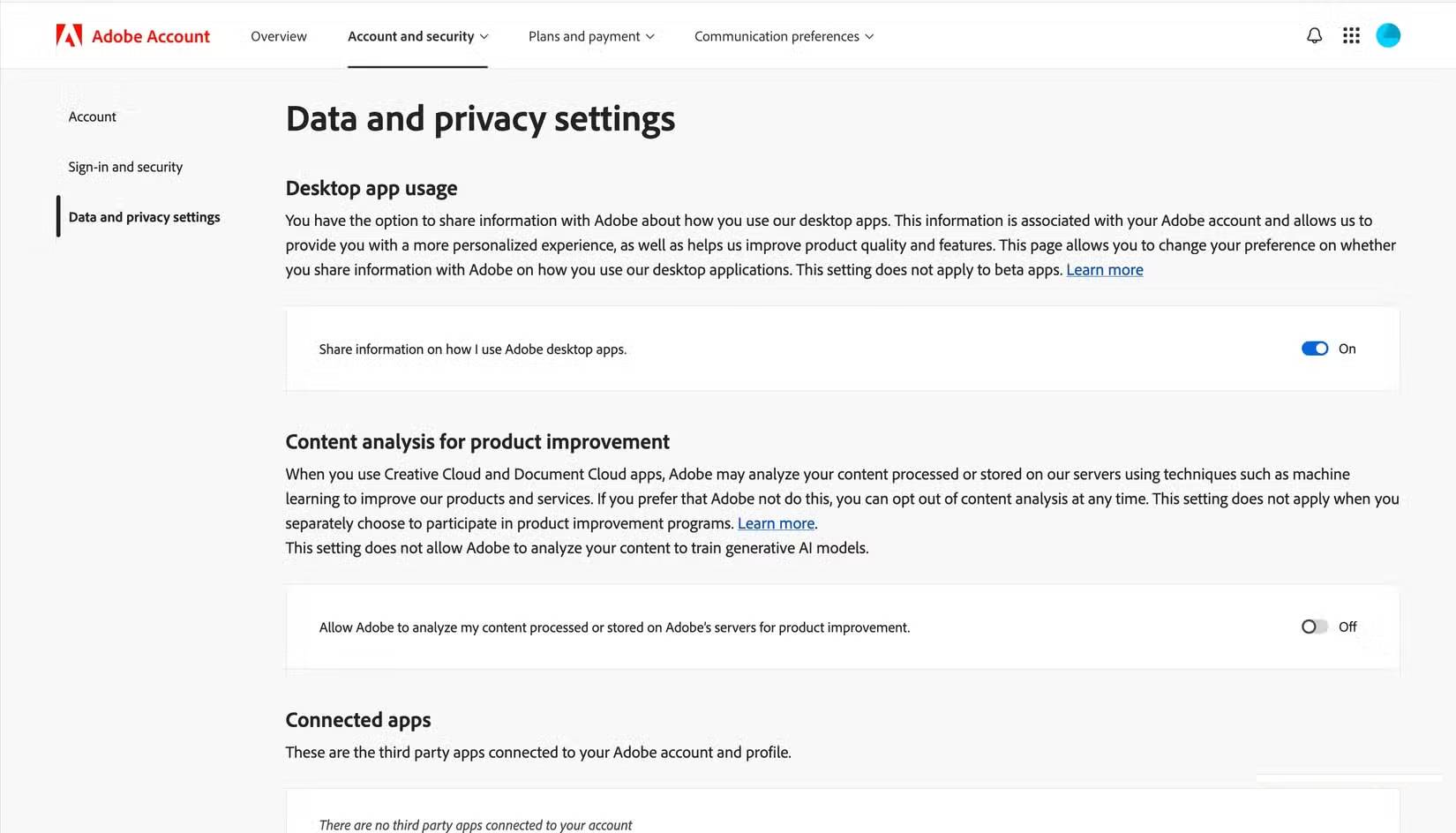
Task: Switch to the Account and security tab
Action: point(411,36)
